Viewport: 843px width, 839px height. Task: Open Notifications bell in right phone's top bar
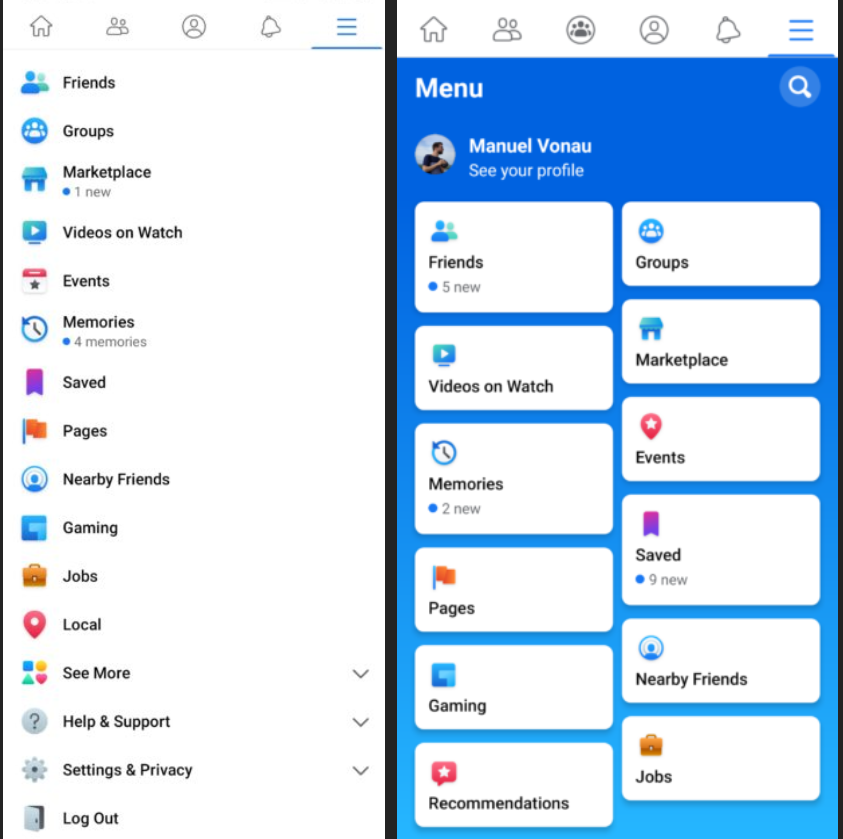coord(727,30)
